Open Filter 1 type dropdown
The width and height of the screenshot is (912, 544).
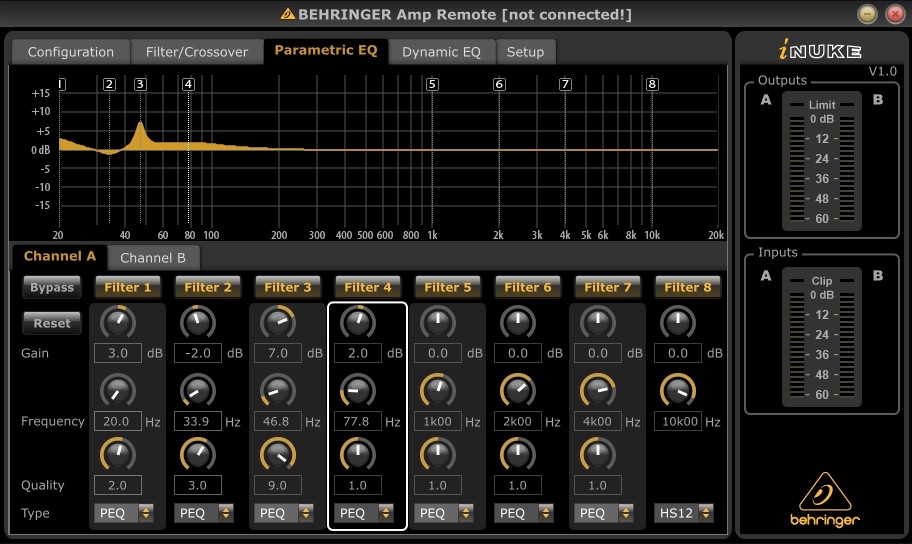(124, 513)
